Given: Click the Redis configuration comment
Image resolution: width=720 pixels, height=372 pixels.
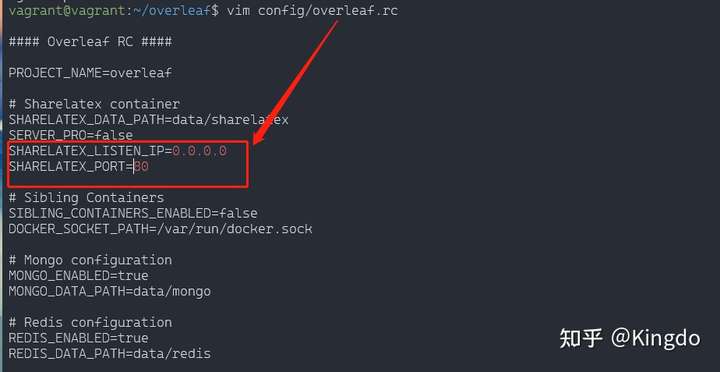Looking at the screenshot, I should [90, 322].
